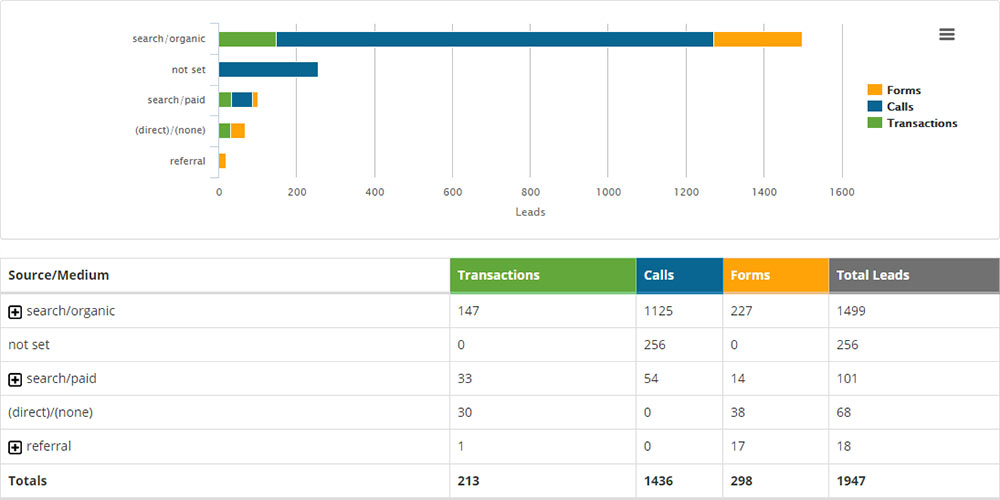Click the blue Calls bar for not set
The width and height of the screenshot is (1000, 500).
point(268,70)
